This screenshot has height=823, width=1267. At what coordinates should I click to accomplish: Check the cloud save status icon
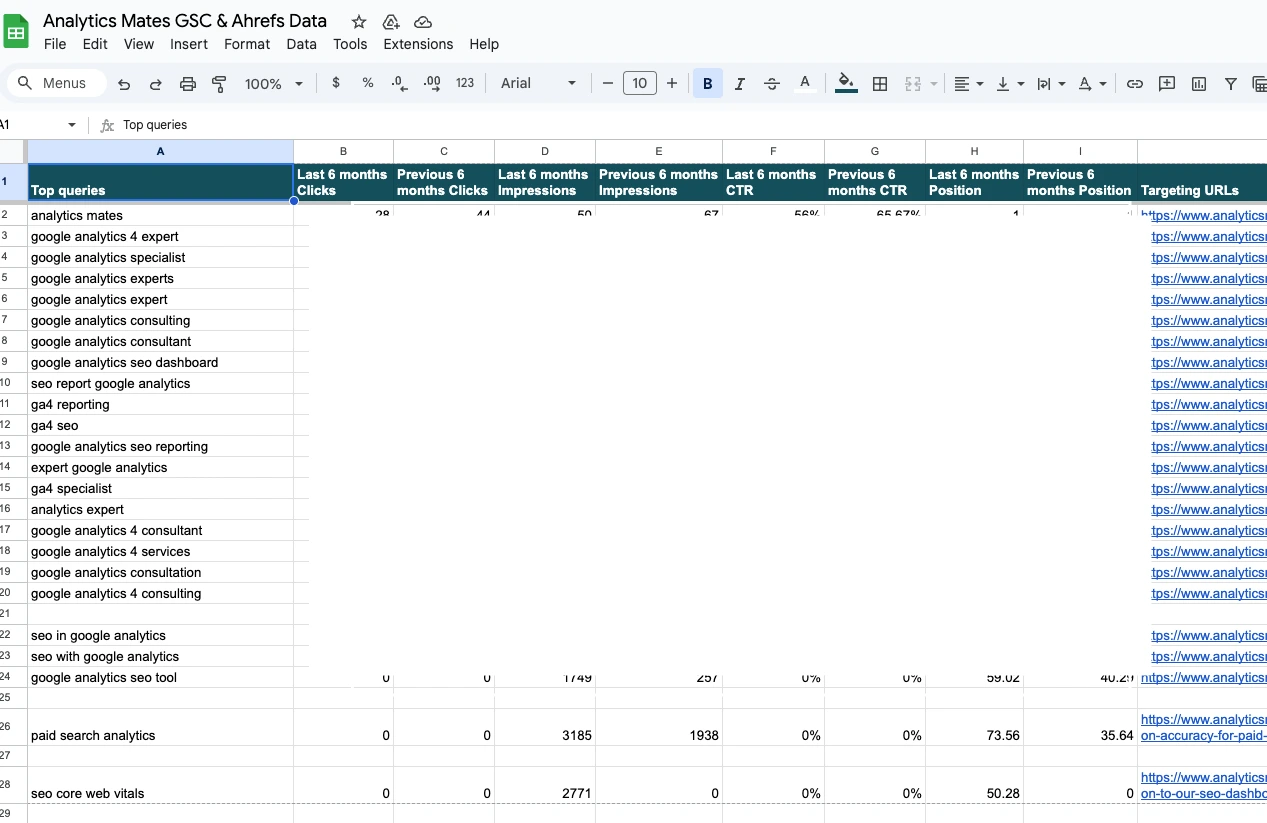tap(423, 21)
